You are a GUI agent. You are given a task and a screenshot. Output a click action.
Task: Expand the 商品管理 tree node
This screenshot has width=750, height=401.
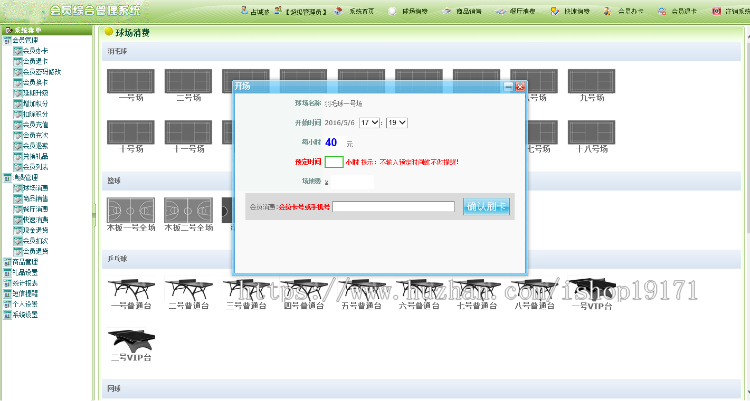(7, 262)
